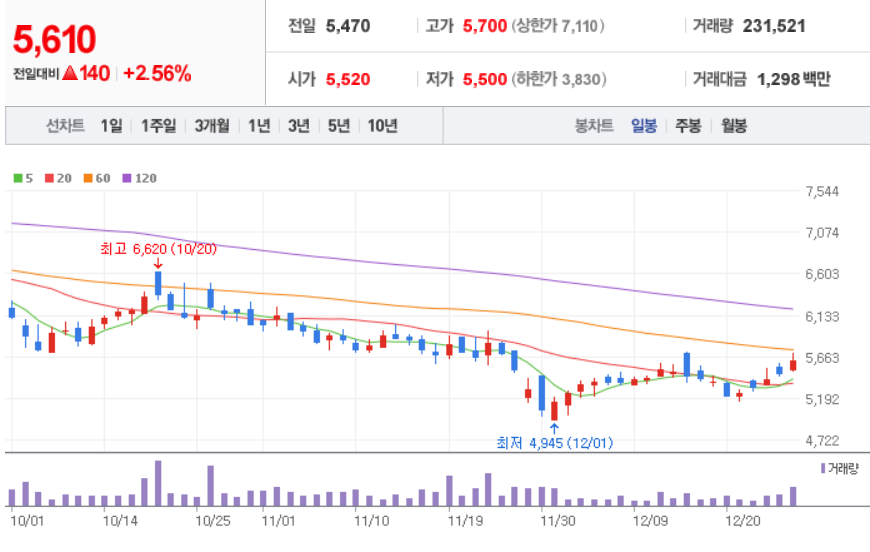The image size is (870, 552).
Task: Click the 5,192 price axis label
Action: 822,399
